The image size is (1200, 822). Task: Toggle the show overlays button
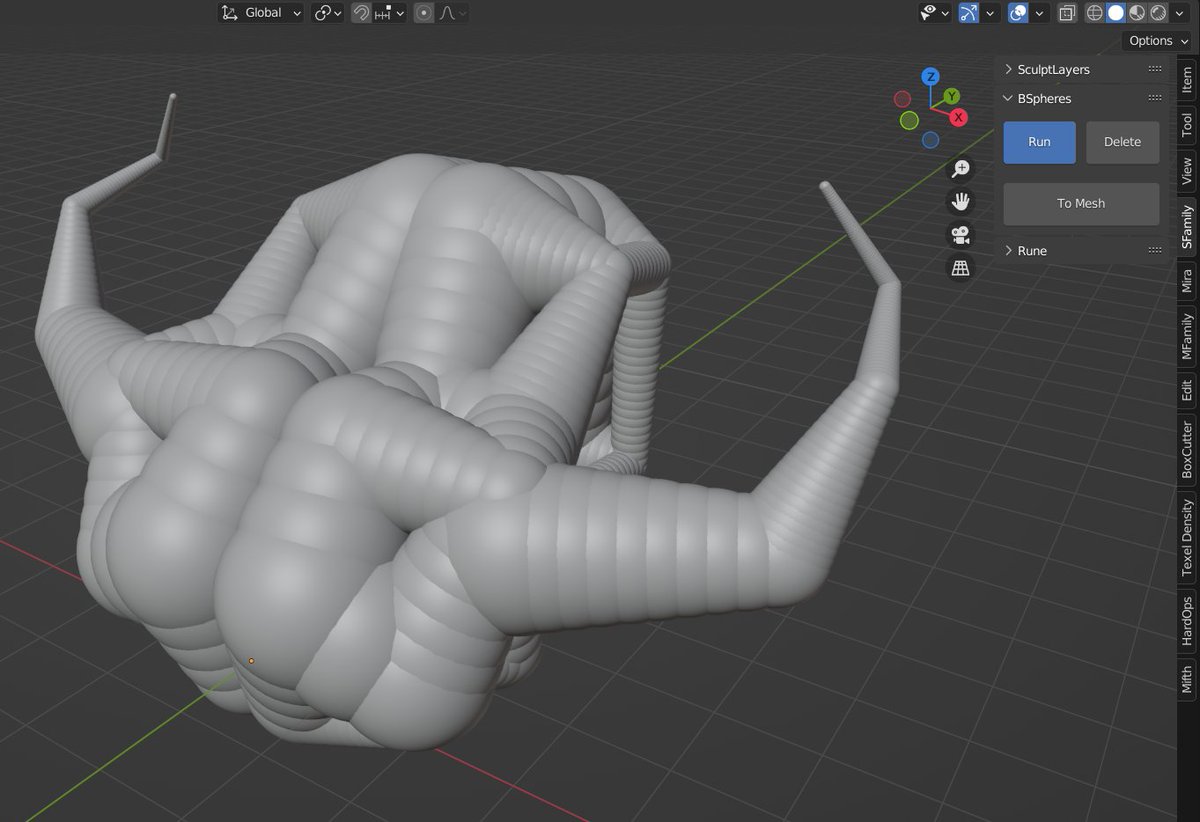[x=1018, y=13]
